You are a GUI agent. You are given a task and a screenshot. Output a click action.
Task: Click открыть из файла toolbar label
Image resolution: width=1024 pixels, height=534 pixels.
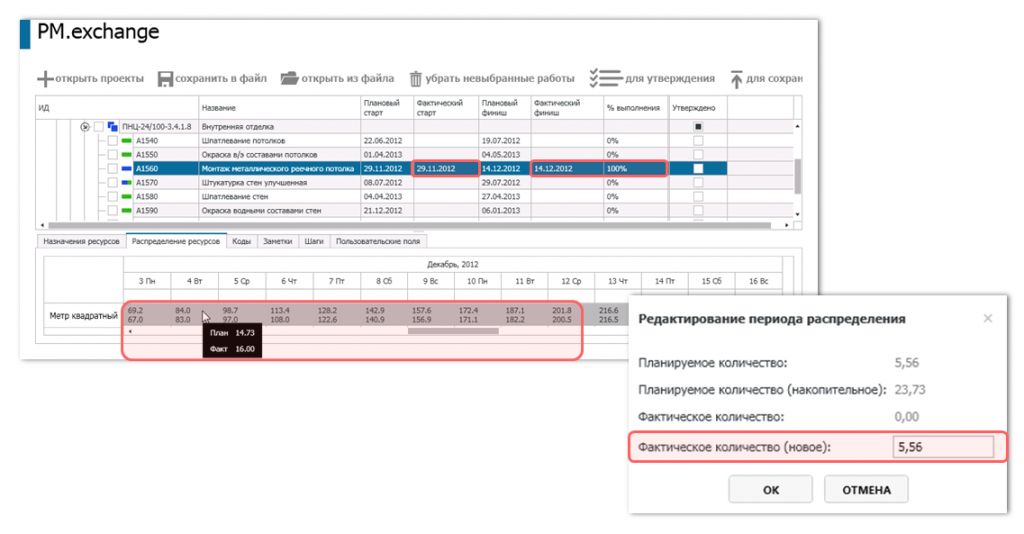347,78
